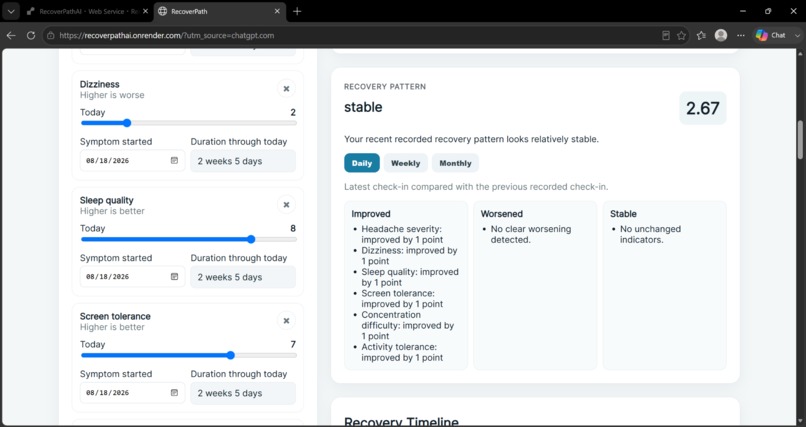Viewport: 806px width, 427px height.
Task: Click the address bar URL
Action: point(167,35)
